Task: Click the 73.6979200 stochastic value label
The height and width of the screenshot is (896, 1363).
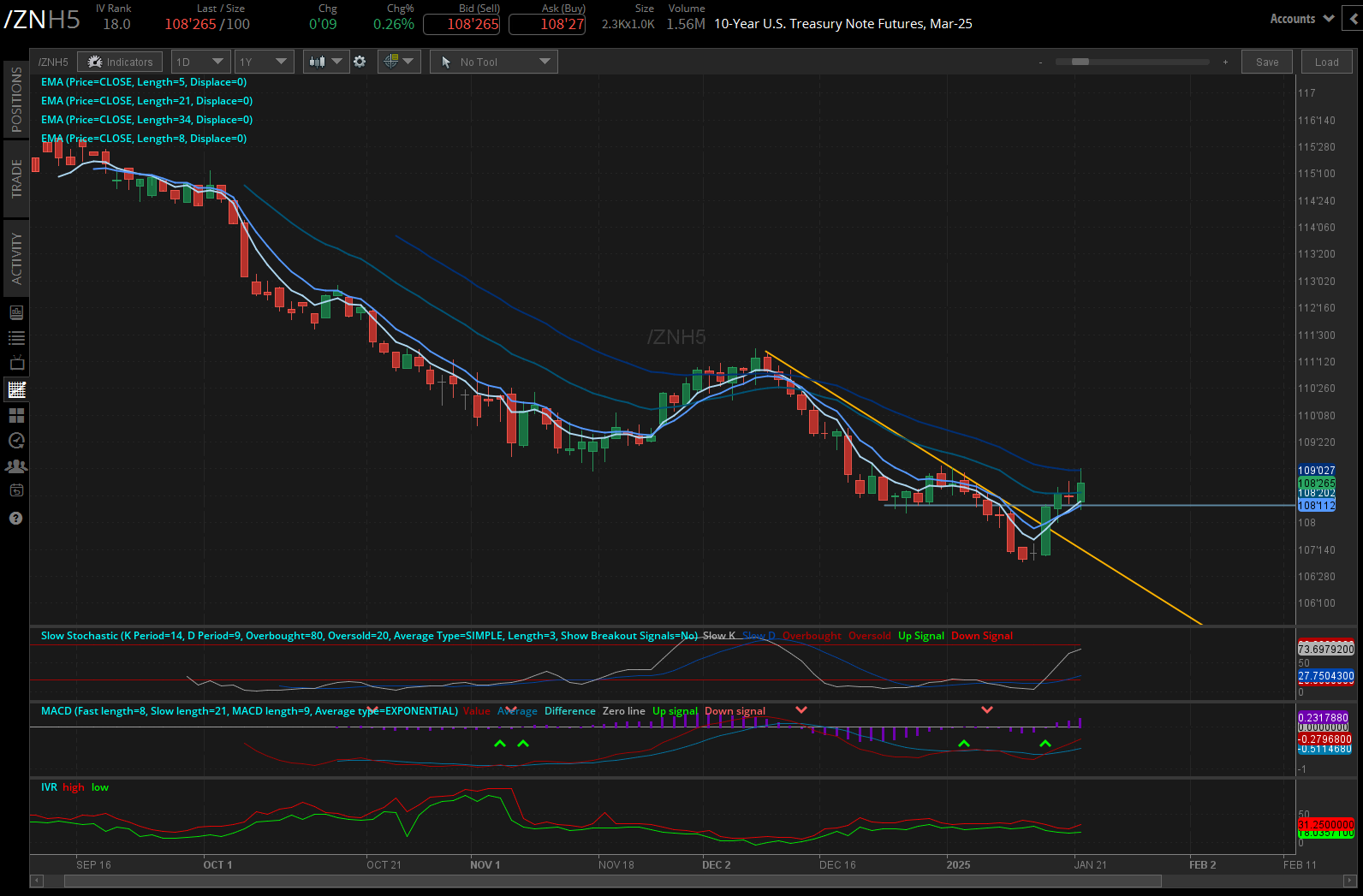Action: pyautogui.click(x=1326, y=649)
